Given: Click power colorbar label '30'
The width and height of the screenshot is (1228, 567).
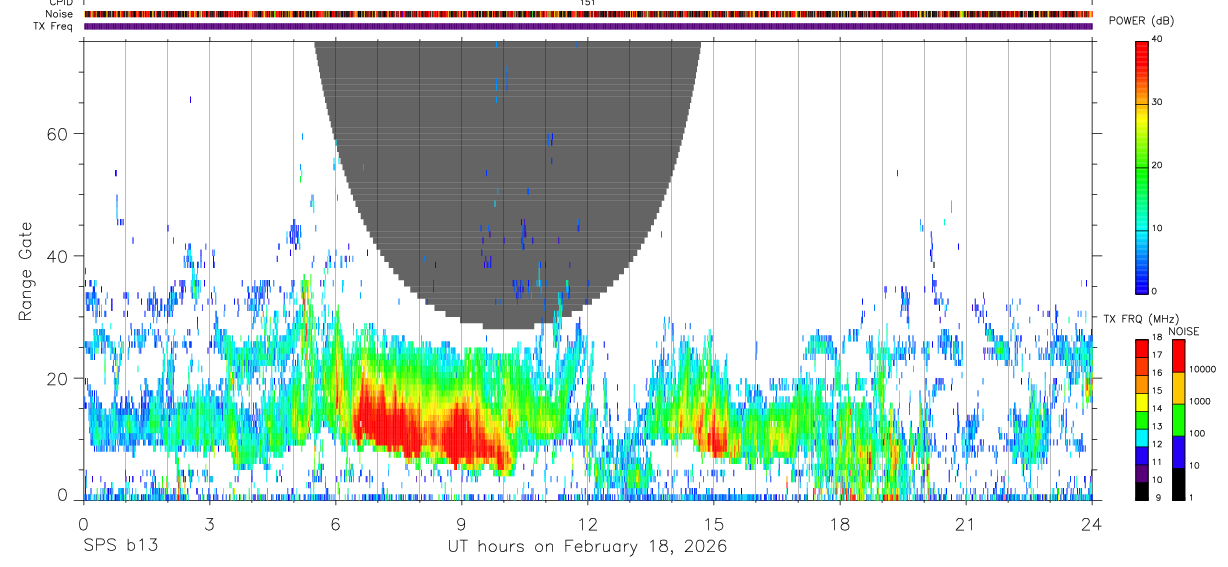Looking at the screenshot, I should tap(1157, 102).
